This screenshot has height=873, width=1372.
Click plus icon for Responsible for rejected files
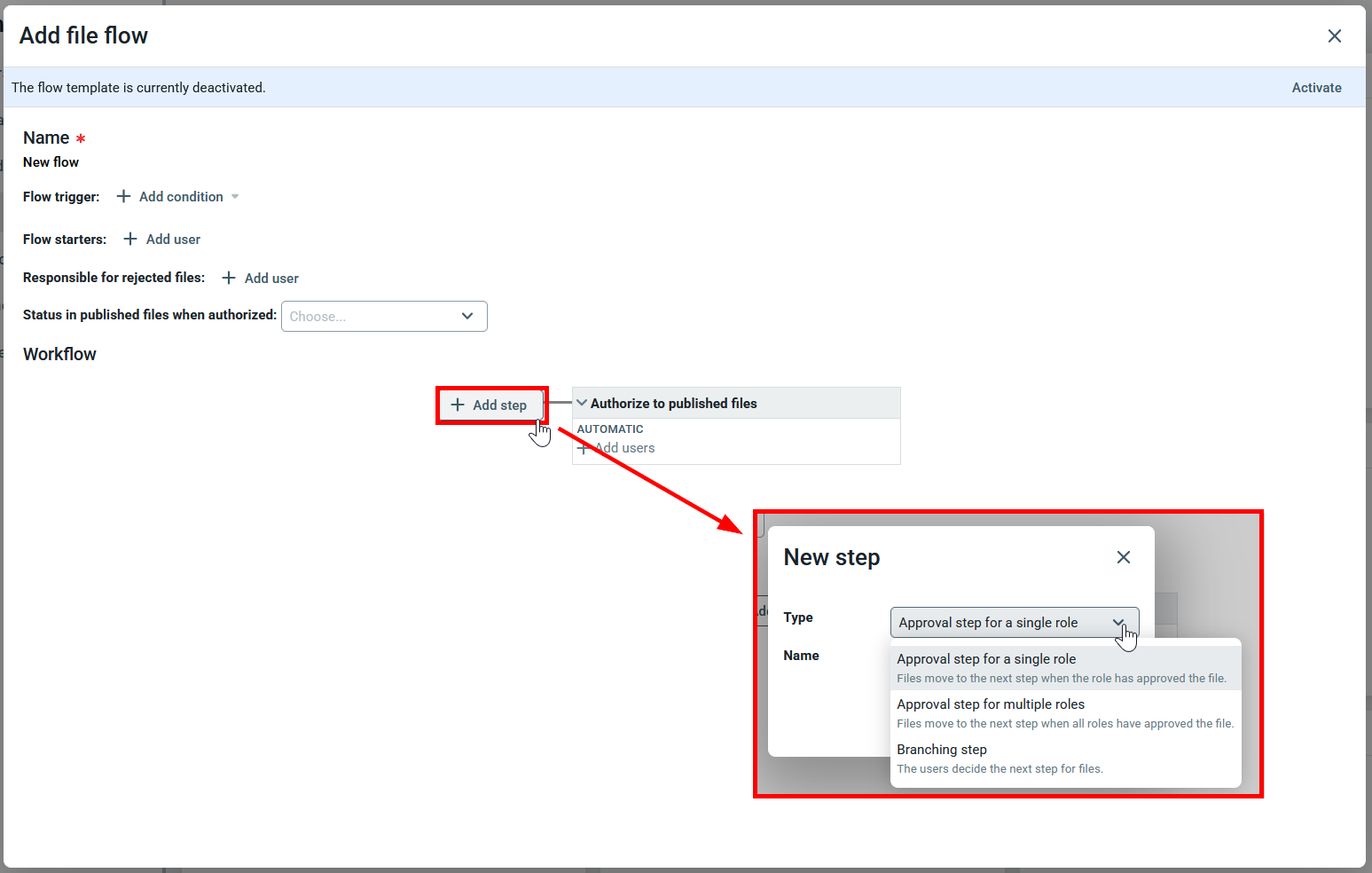[x=229, y=278]
